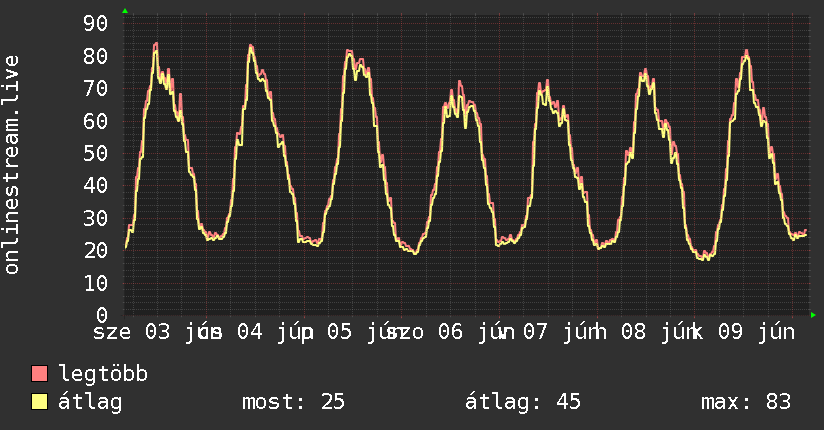This screenshot has width=824, height=430.
Task: Click the max: 83 statistic
Action: (746, 402)
